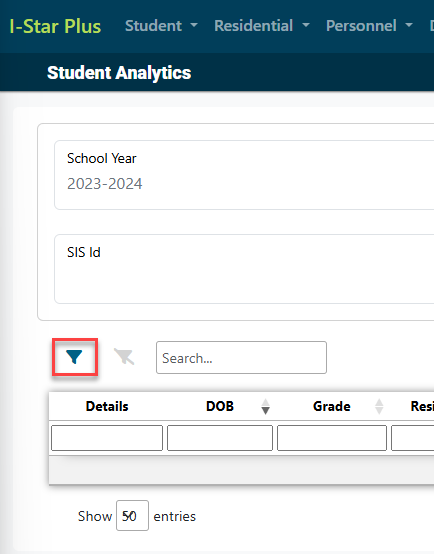
Task: Click the Student Analytics page title
Action: pyautogui.click(x=119, y=73)
